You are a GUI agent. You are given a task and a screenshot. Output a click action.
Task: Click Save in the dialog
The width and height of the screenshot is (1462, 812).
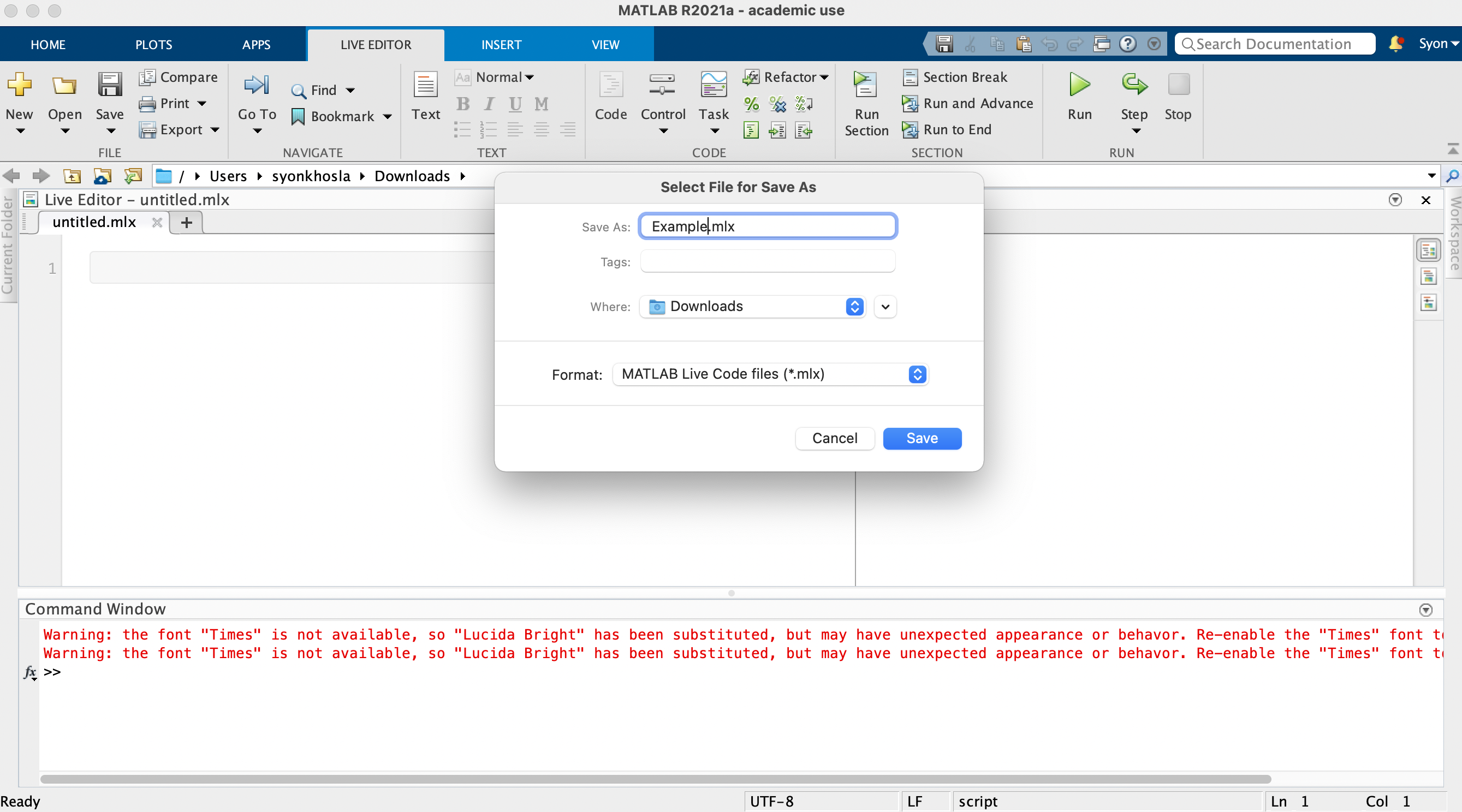point(922,438)
